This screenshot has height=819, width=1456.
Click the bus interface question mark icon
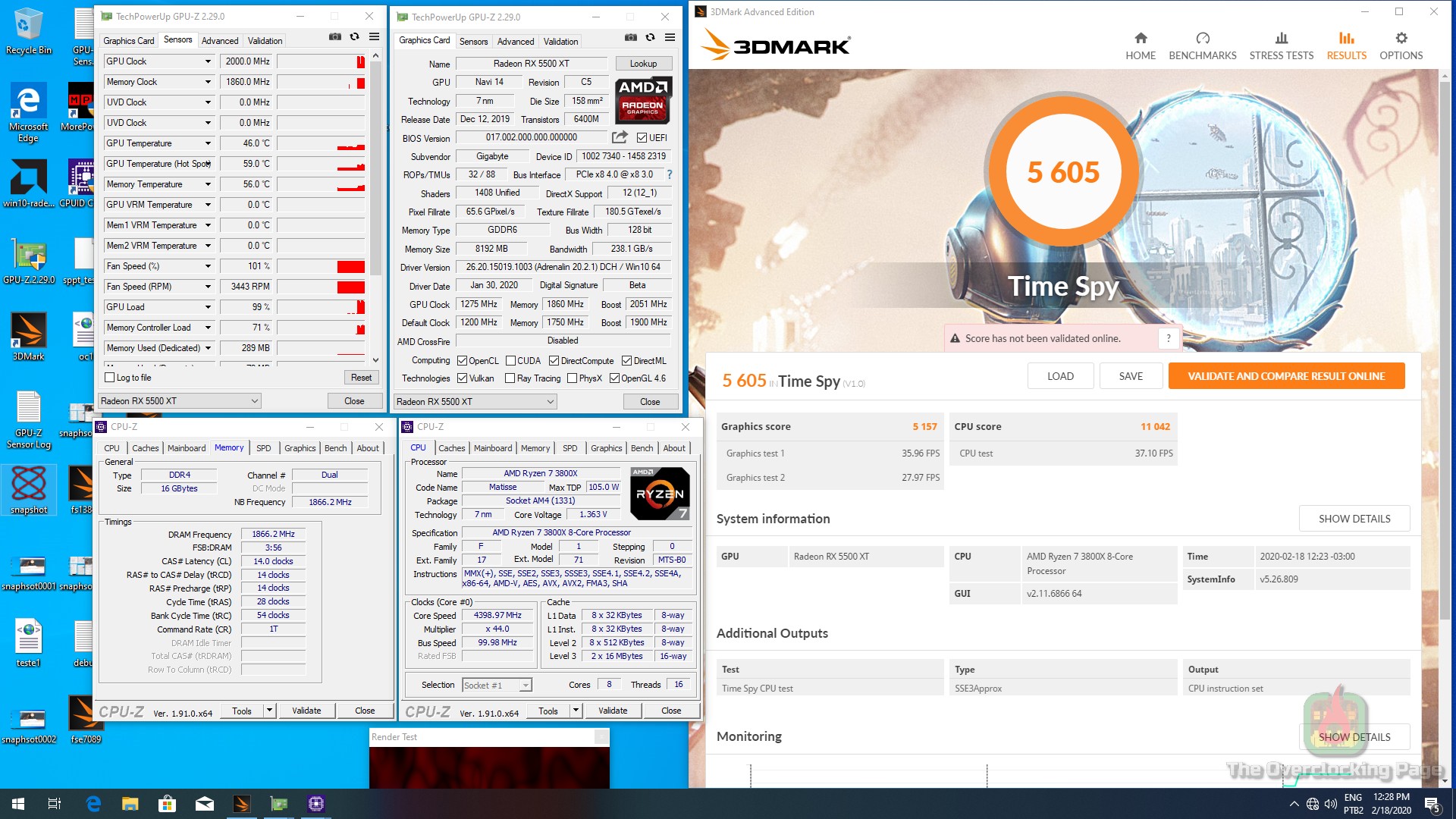point(669,174)
